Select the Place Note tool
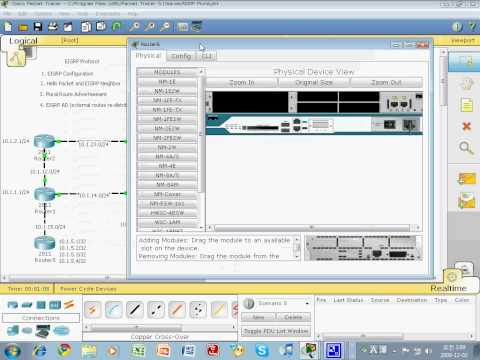 point(467,105)
